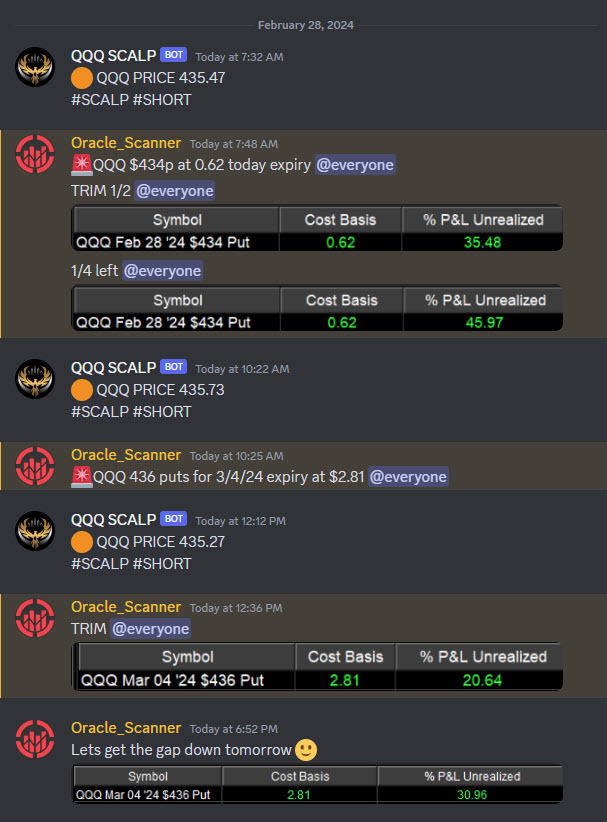
Task: Open Oracle_Scanner username on 6:52 PM message
Action: [126, 728]
